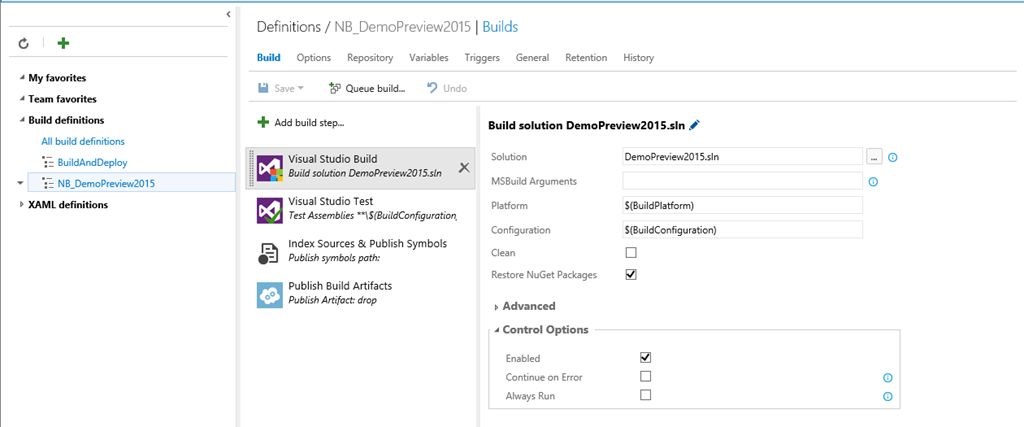Click the Save floppy disk icon
The image size is (1024, 427).
264,88
